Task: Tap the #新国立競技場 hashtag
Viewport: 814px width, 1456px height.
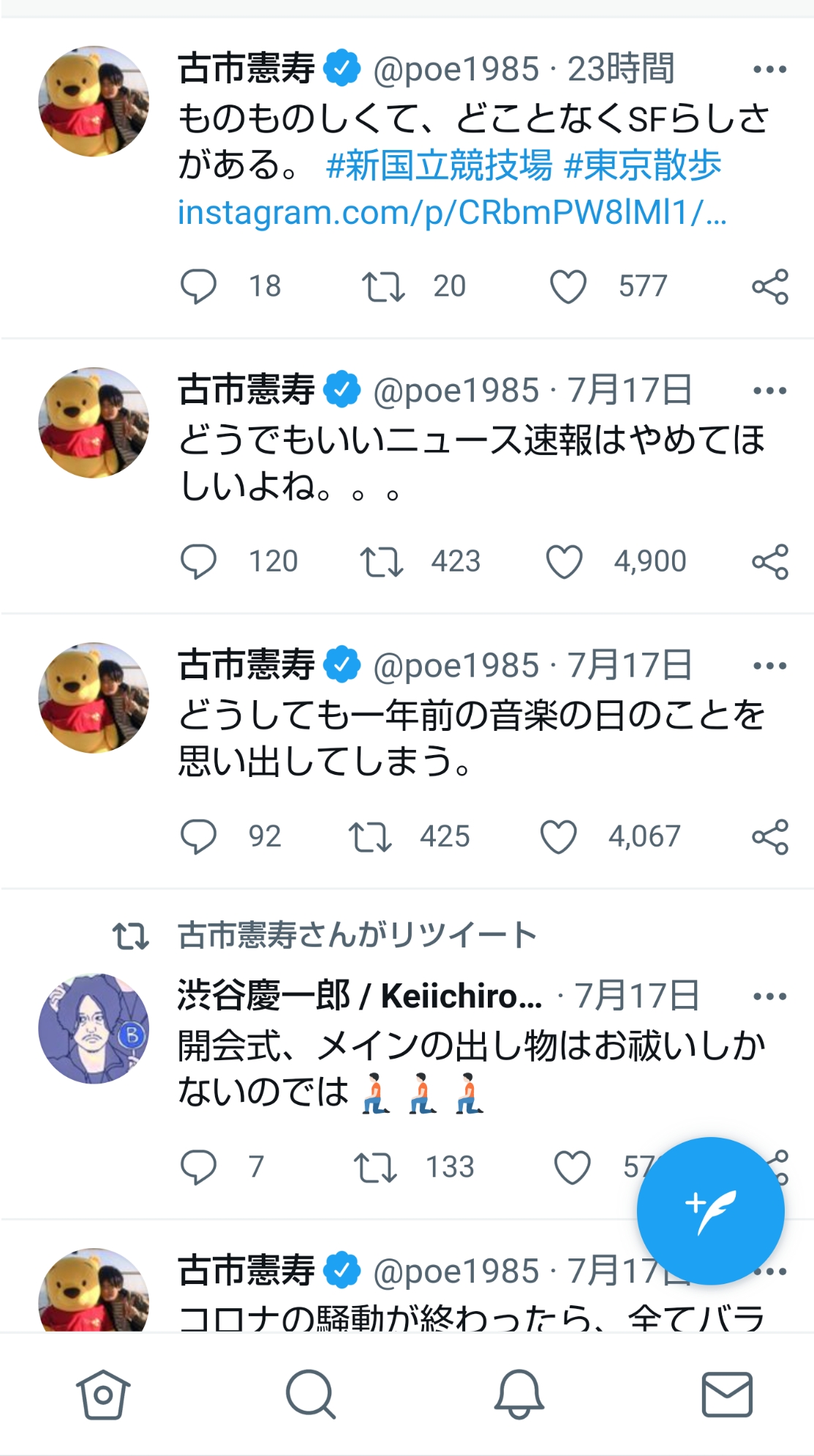Action: click(439, 165)
